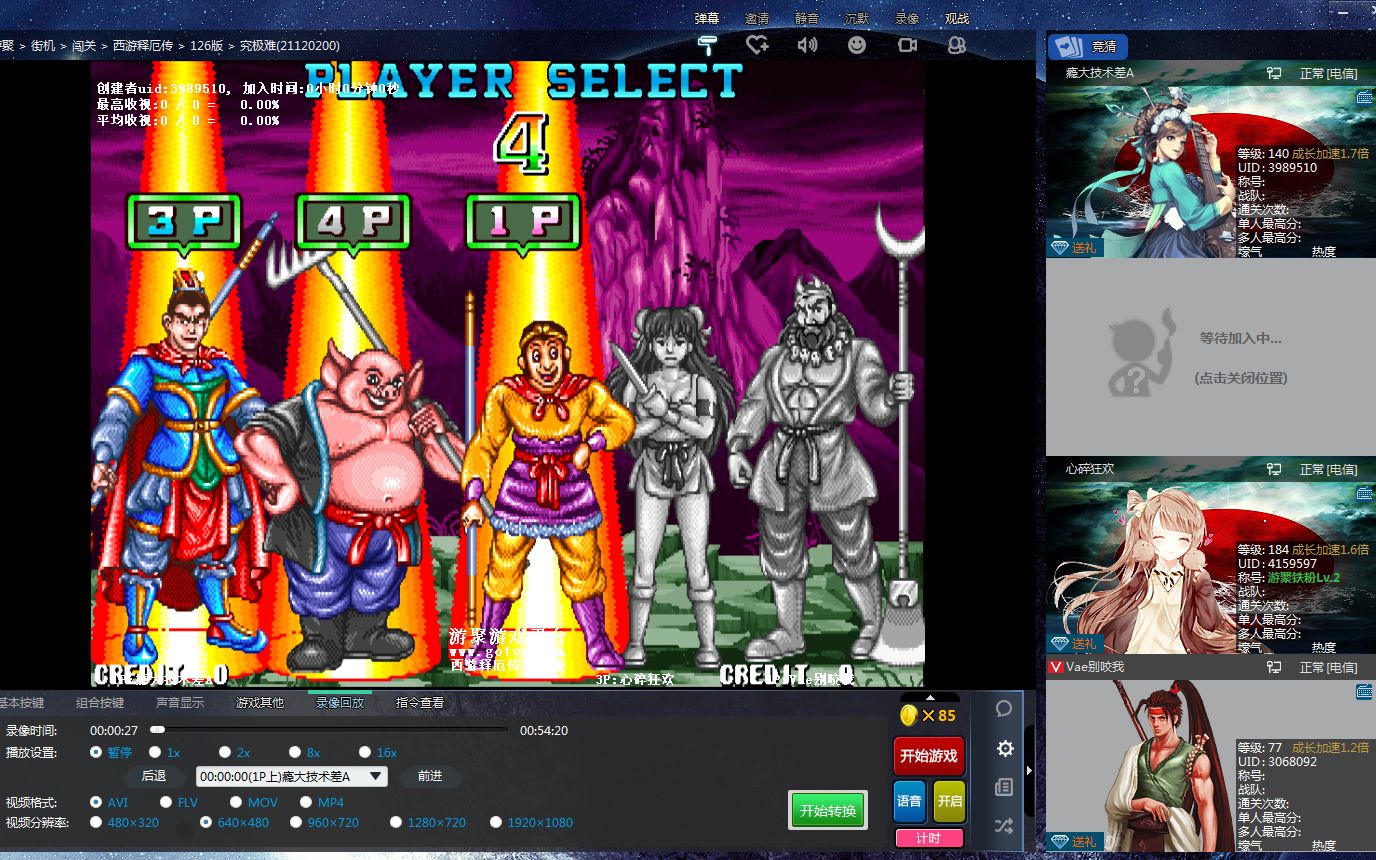Select 1x playback speed
The width and height of the screenshot is (1376, 860).
click(155, 752)
